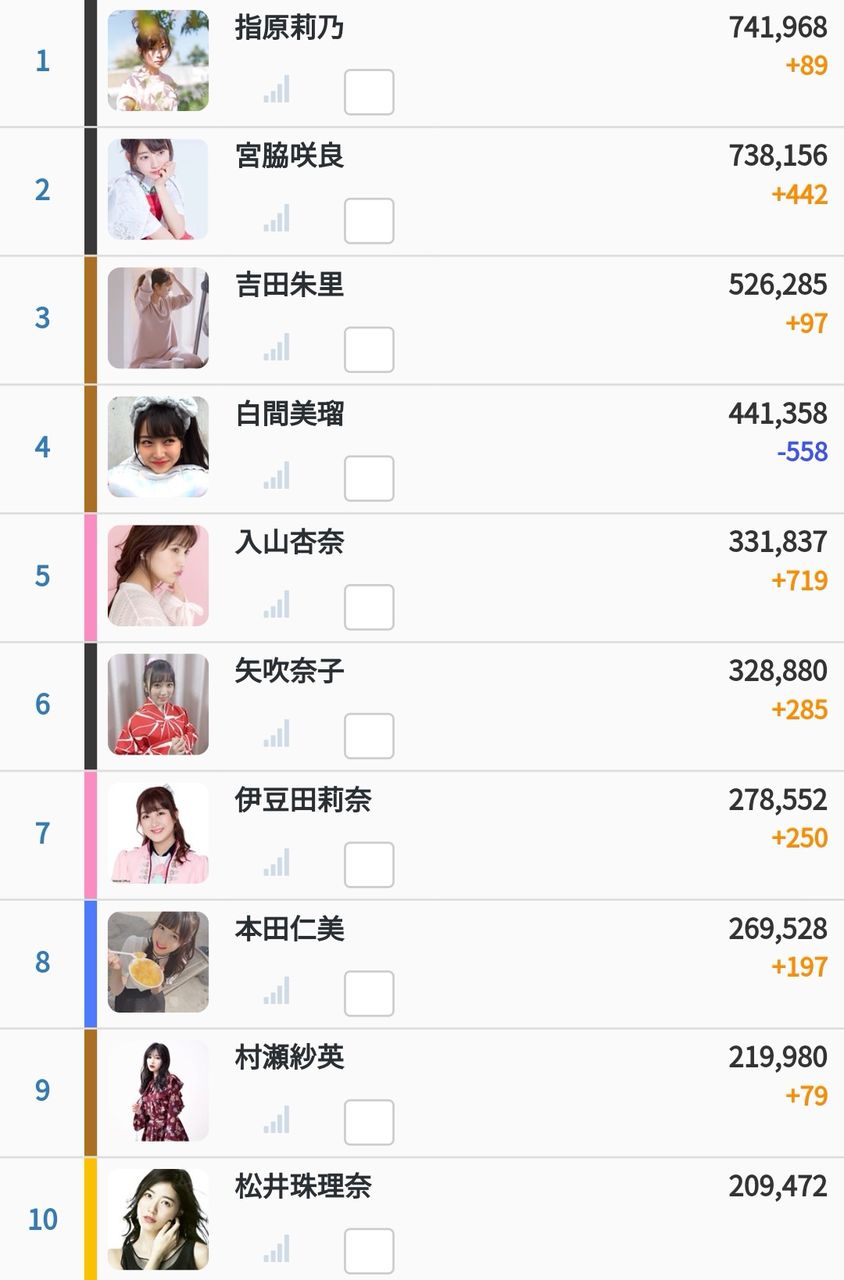Open chart icon for 白間美瑠
844x1280 pixels.
click(x=277, y=475)
